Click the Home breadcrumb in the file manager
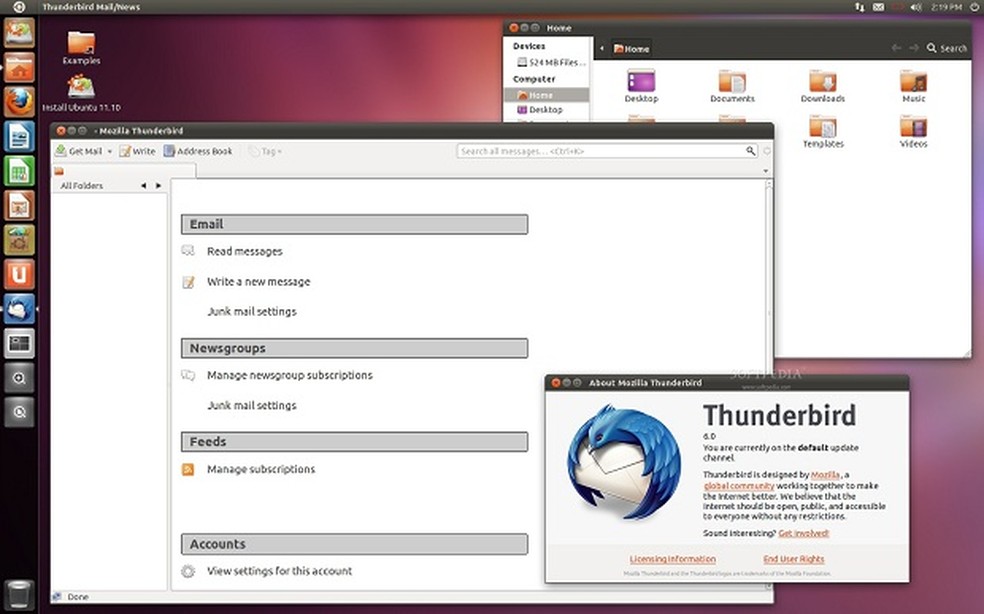The width and height of the screenshot is (984, 614). pos(629,47)
